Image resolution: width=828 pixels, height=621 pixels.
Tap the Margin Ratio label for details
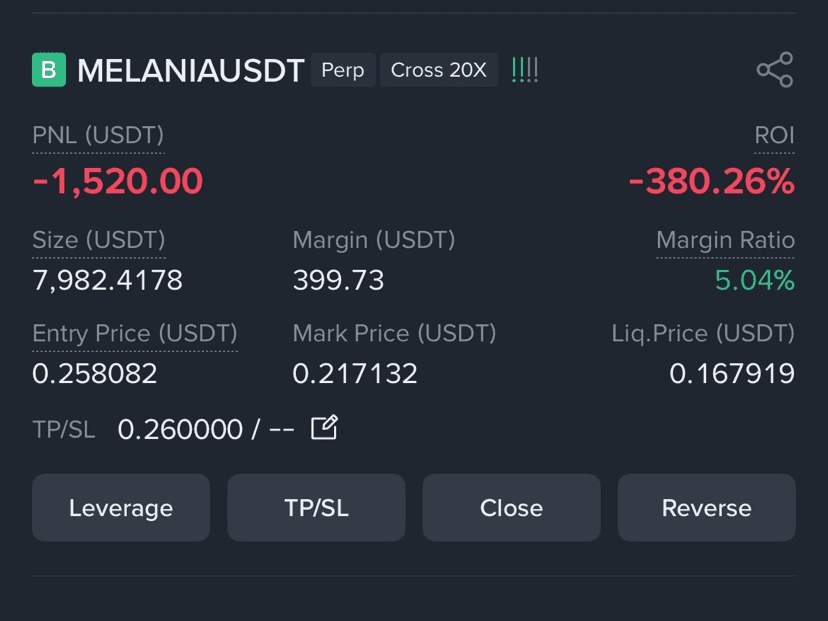pyautogui.click(x=725, y=240)
